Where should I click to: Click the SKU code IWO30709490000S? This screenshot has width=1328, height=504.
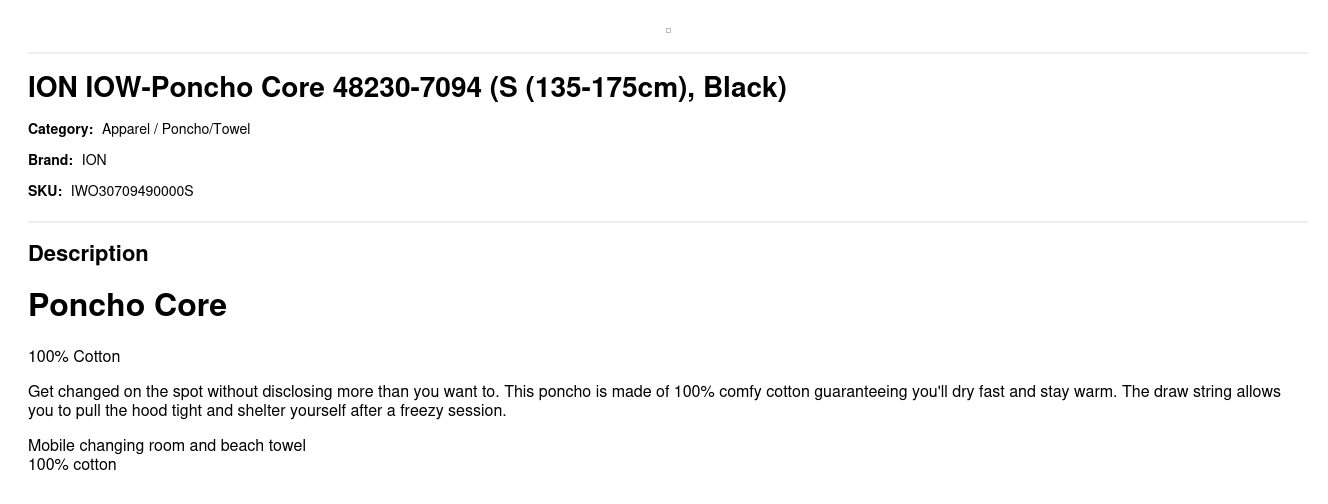132,191
